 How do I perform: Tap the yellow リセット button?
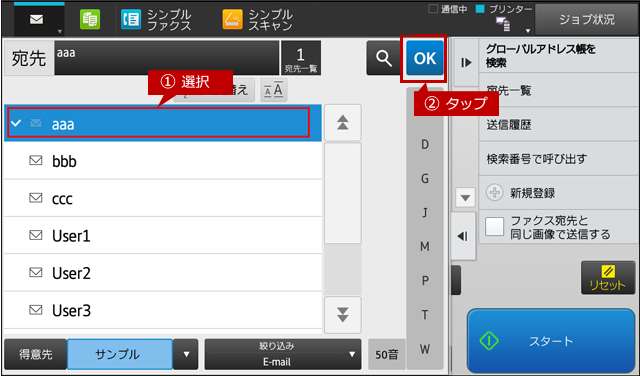click(x=608, y=278)
